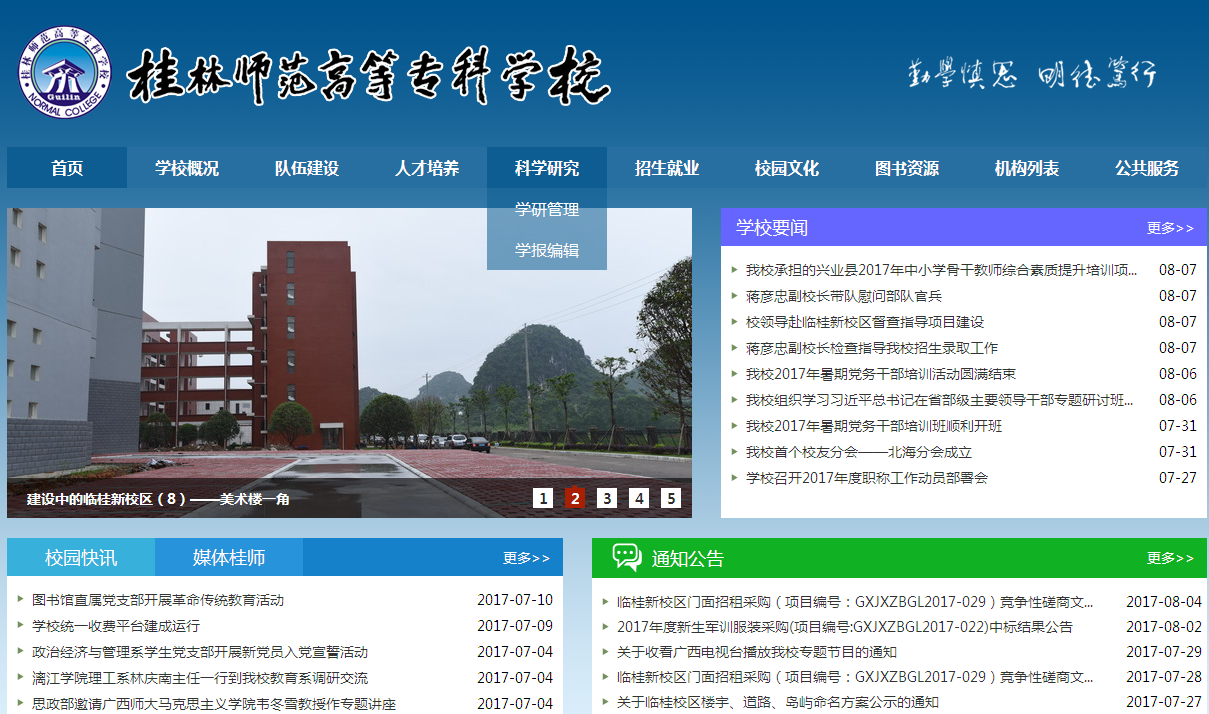The height and width of the screenshot is (714, 1209).
Task: Open the 招生就业 navigation menu
Action: point(667,168)
